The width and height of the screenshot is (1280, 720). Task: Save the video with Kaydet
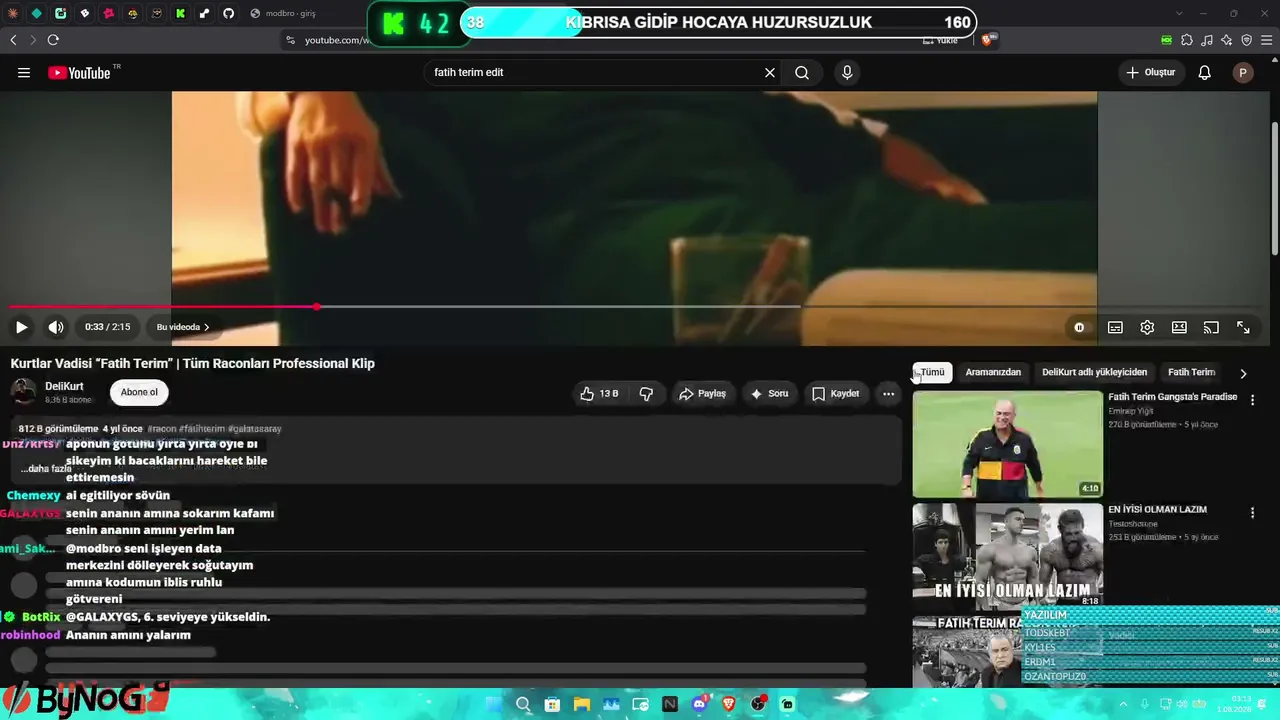pyautogui.click(x=836, y=394)
